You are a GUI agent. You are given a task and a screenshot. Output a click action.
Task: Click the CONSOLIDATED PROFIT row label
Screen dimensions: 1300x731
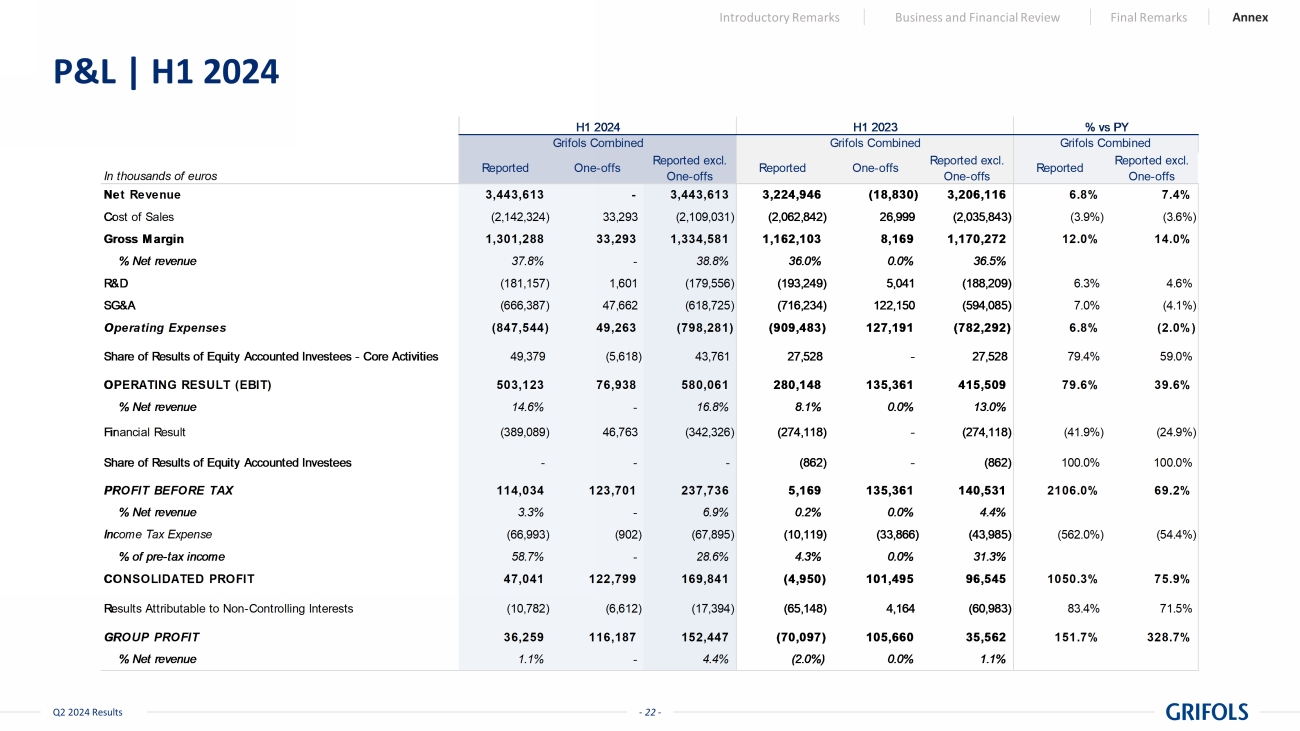[179, 578]
